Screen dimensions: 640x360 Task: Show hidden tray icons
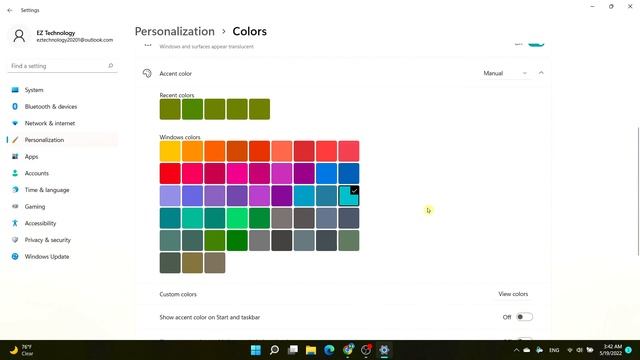click(x=516, y=350)
